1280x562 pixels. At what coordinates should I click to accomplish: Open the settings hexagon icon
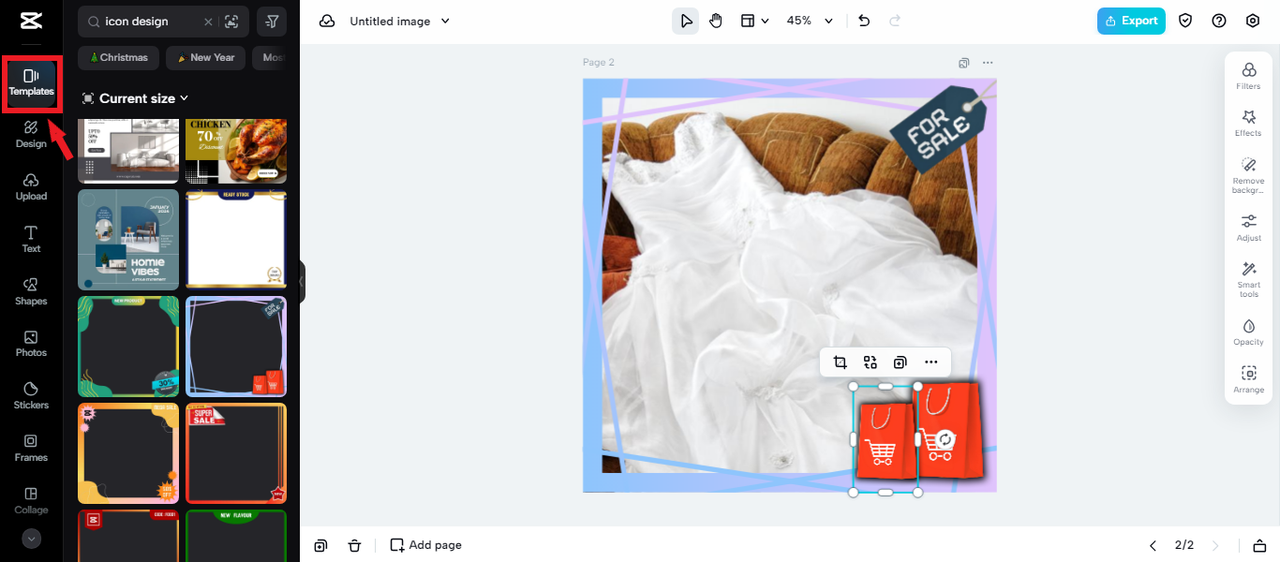[1253, 21]
